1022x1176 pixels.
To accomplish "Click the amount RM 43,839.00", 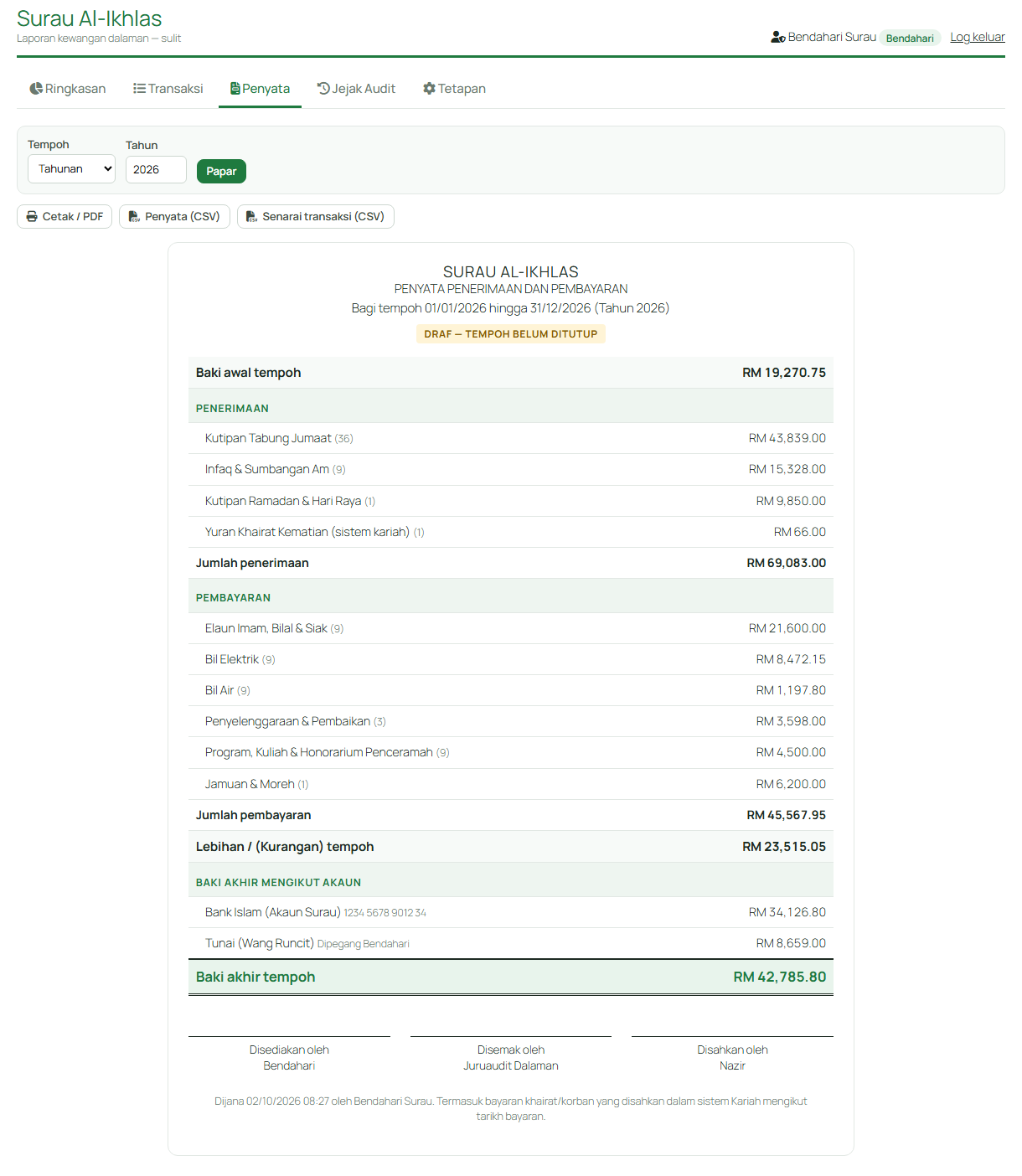I will pos(787,438).
